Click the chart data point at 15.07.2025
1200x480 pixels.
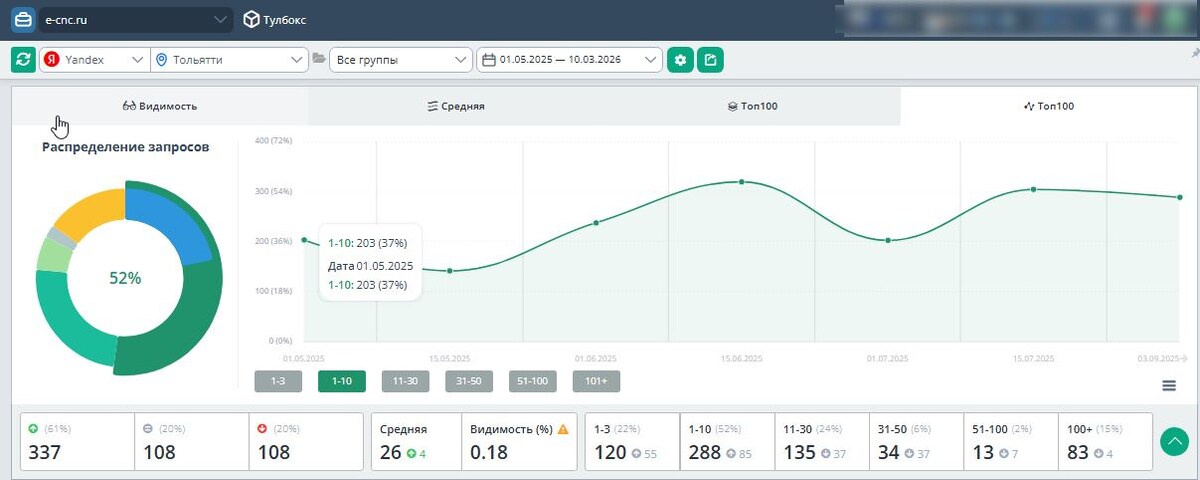[1033, 189]
